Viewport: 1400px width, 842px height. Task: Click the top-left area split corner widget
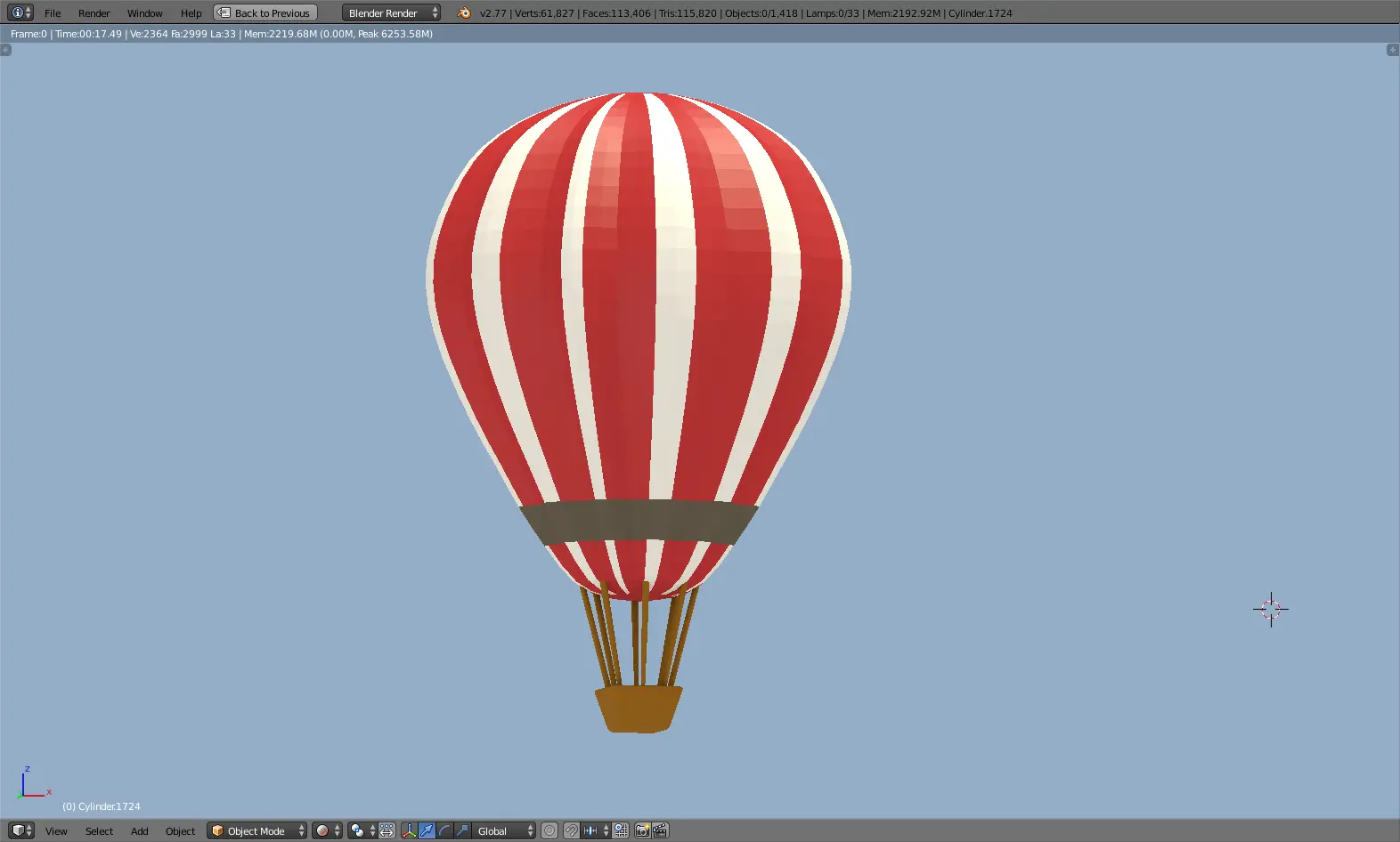(x=6, y=50)
